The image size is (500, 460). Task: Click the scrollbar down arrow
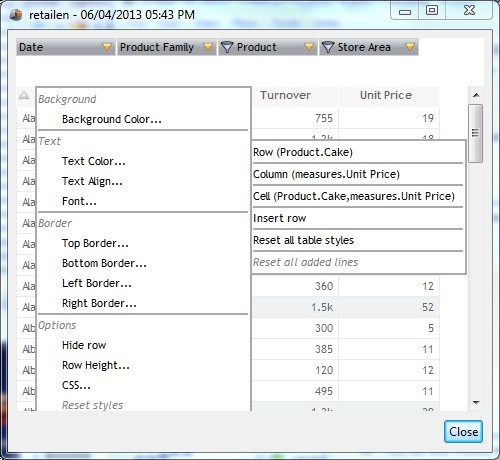[476, 403]
